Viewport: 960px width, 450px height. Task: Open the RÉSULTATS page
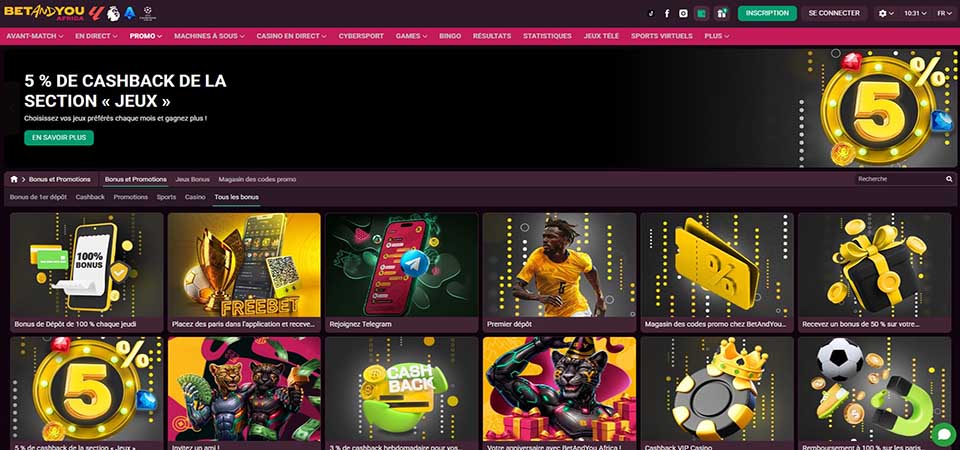[x=492, y=36]
